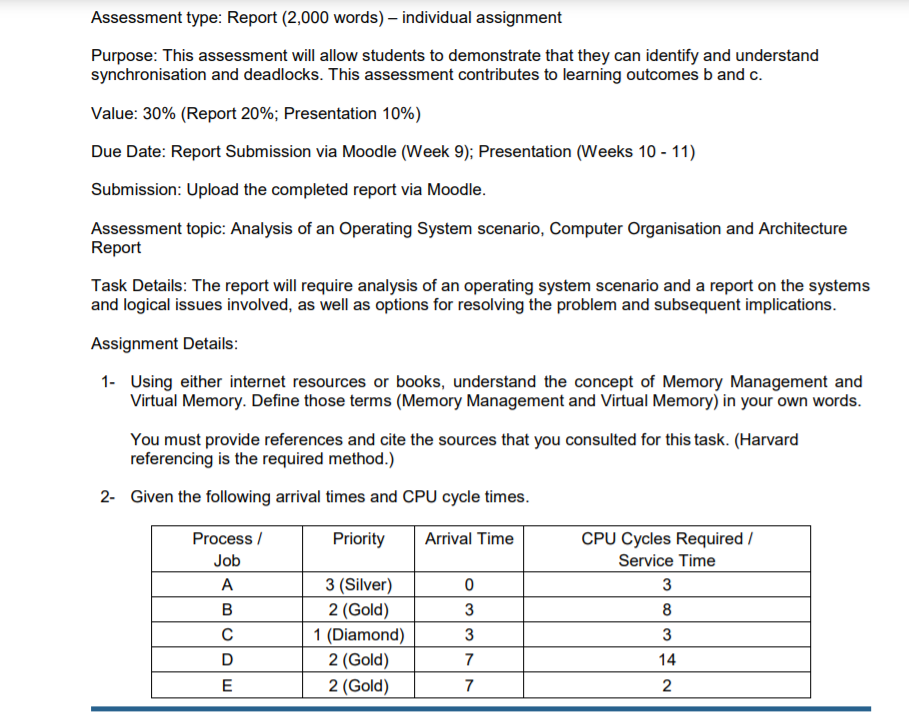This screenshot has width=909, height=712.
Task: Click the 'Assessment topic:' line
Action: (x=468, y=228)
